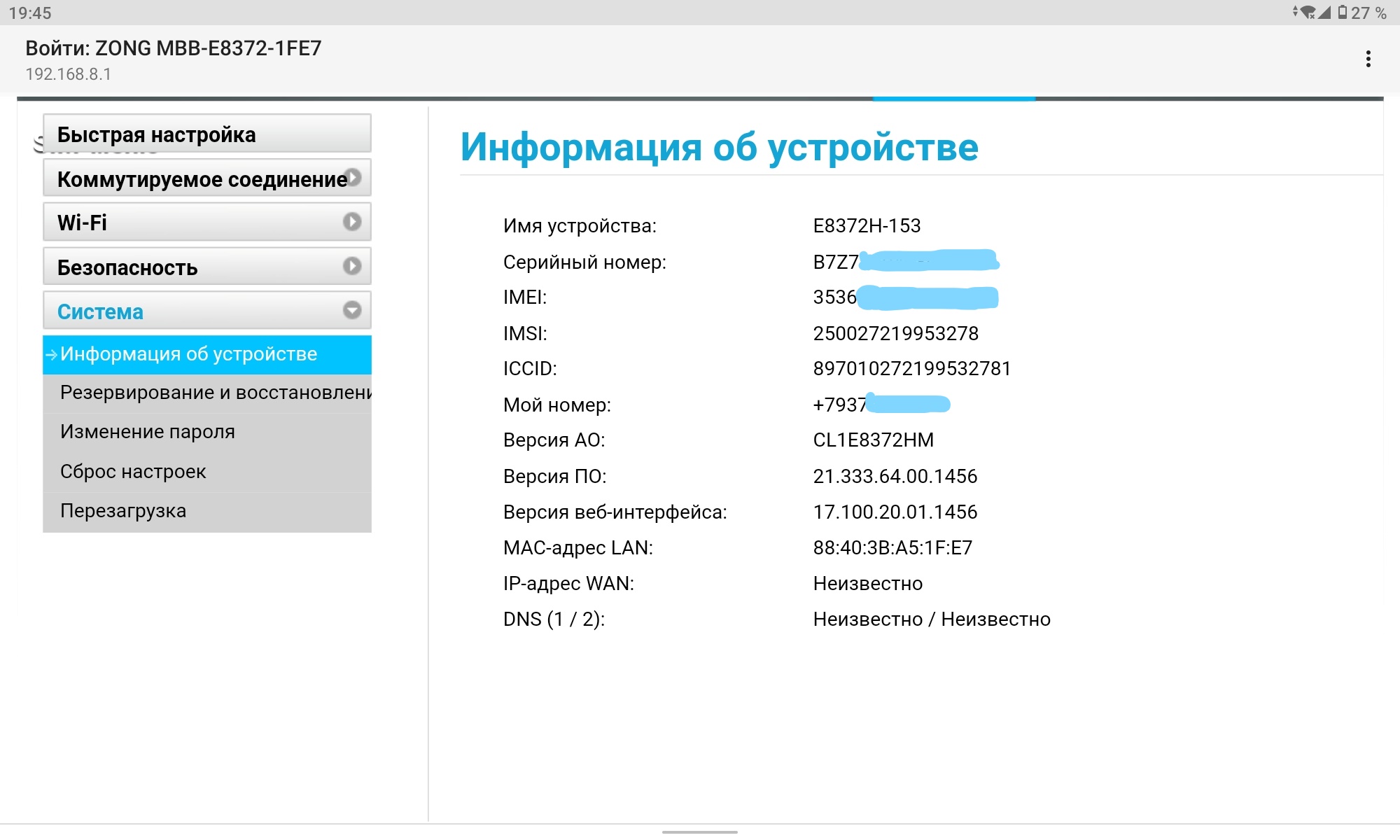Image resolution: width=1400 pixels, height=840 pixels.
Task: Click device name value E8372H-153
Action: point(867,225)
